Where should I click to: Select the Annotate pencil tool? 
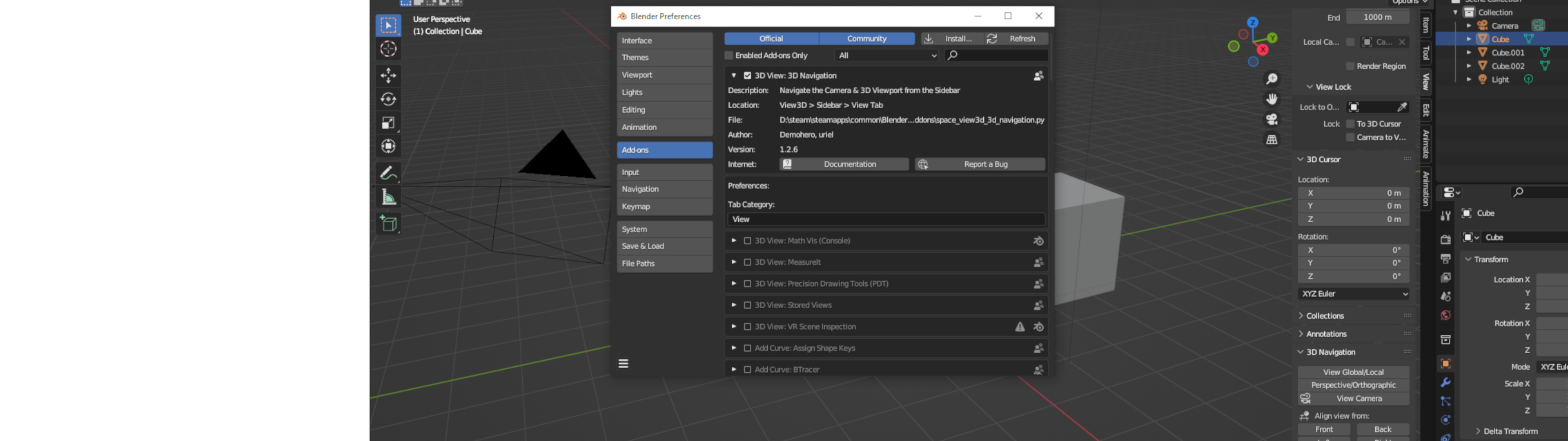388,174
